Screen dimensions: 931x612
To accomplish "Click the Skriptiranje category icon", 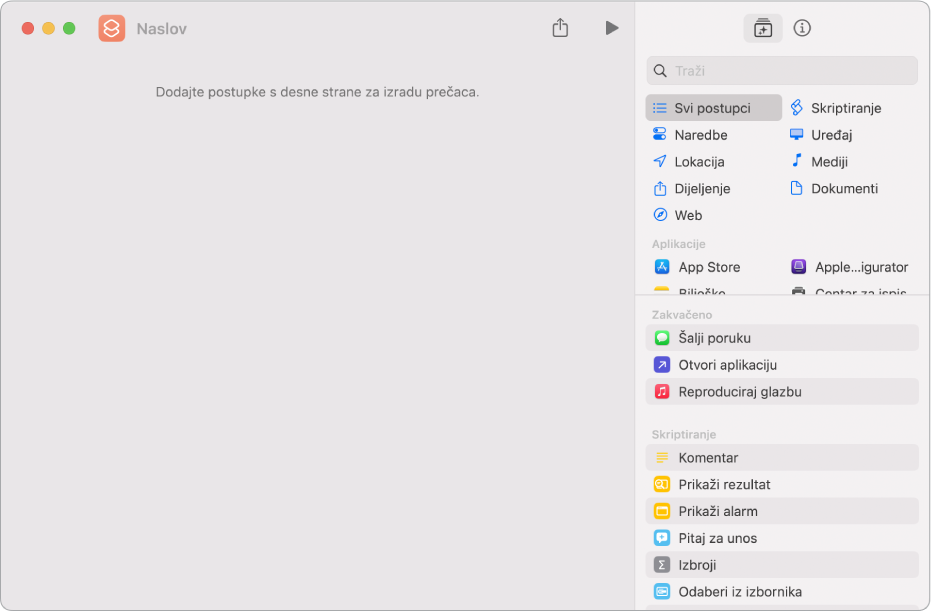I will 797,107.
